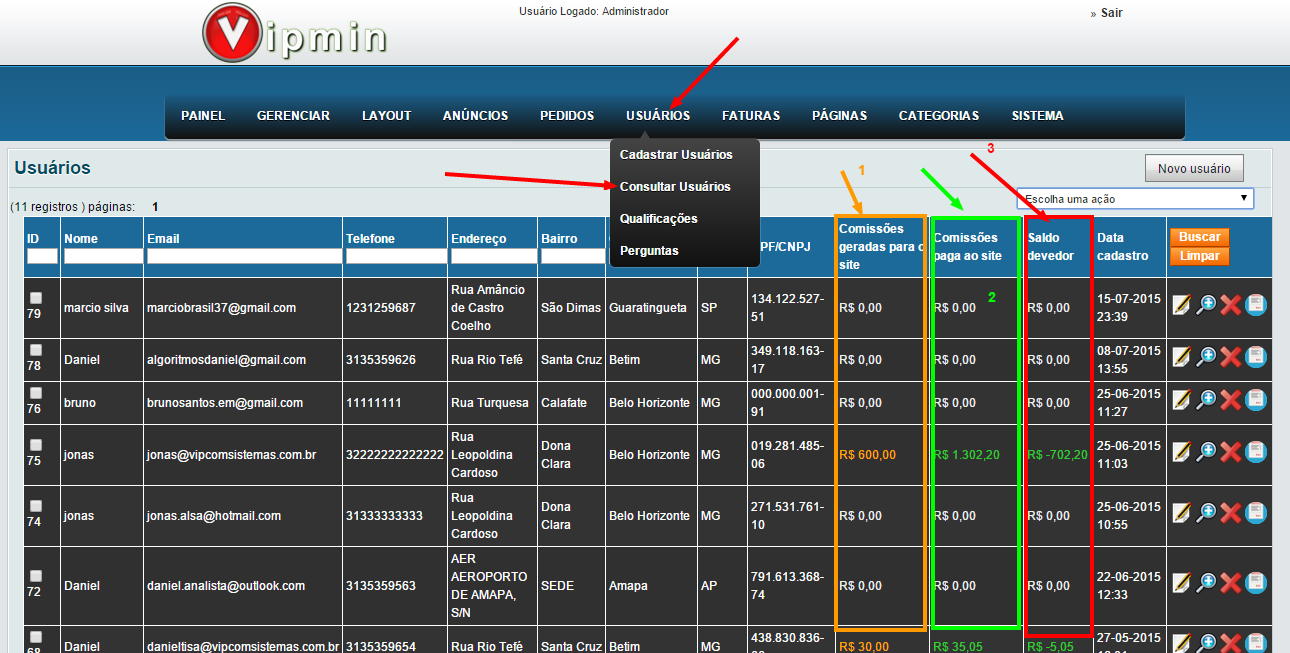Edit the user with ID 78 using the pencil icon
This screenshot has height=653, width=1290.
coord(1181,357)
